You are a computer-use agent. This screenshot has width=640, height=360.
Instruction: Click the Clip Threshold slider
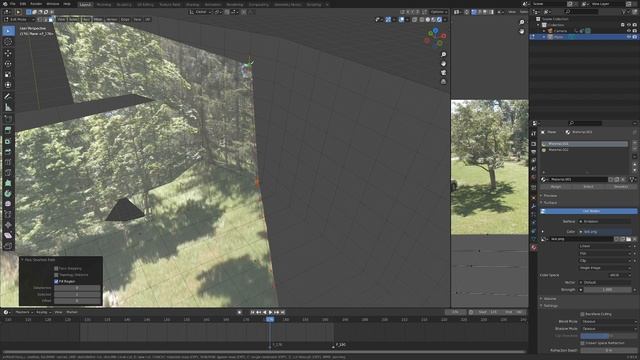[608, 336]
